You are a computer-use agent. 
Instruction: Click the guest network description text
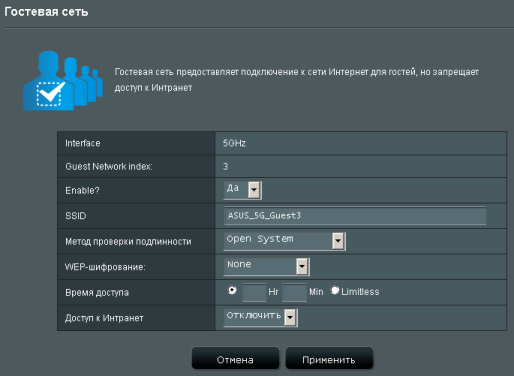[x=296, y=80]
